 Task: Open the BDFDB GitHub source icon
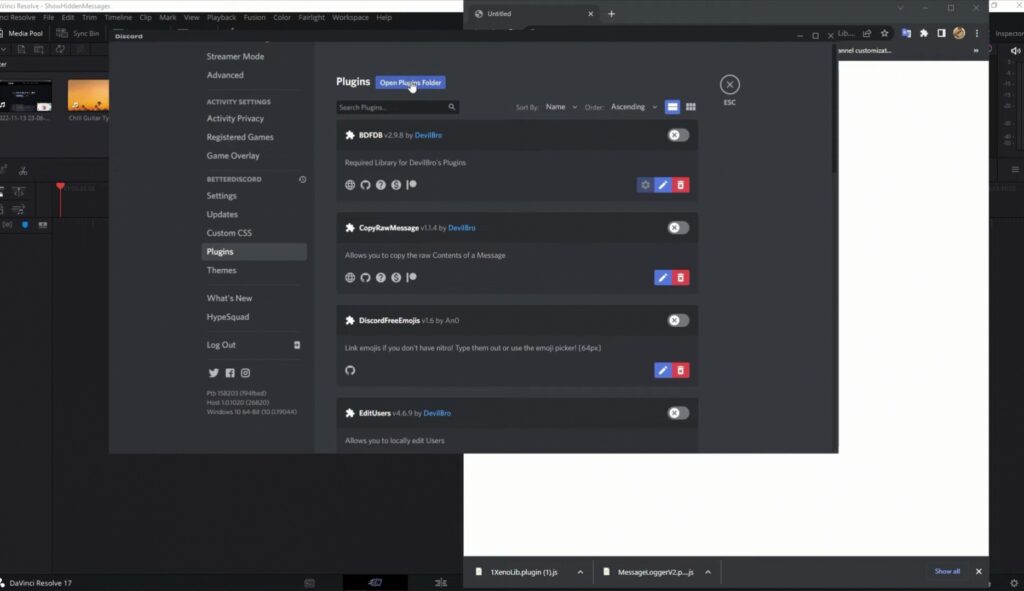[365, 185]
